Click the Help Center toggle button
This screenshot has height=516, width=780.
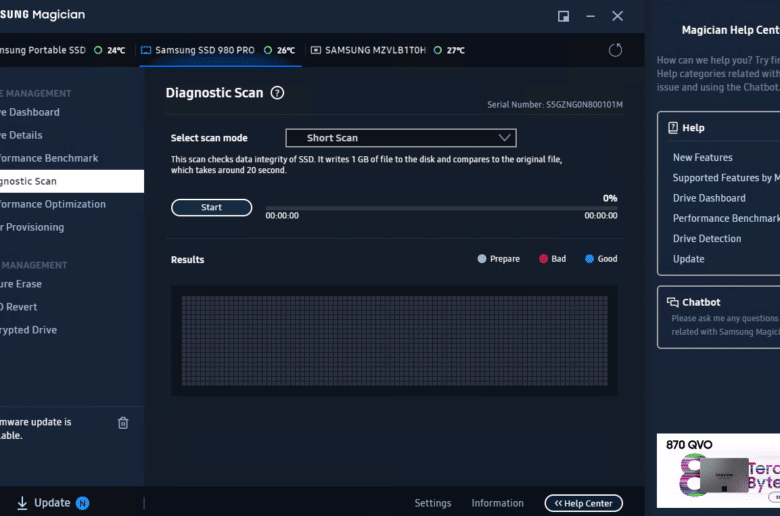click(x=584, y=503)
